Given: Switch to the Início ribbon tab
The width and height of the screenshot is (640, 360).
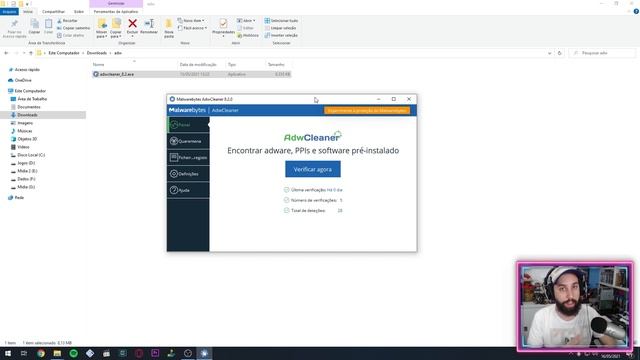Looking at the screenshot, I should coord(28,11).
